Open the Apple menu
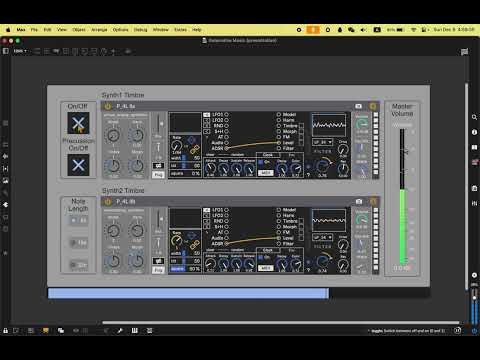 pyautogui.click(x=8, y=30)
